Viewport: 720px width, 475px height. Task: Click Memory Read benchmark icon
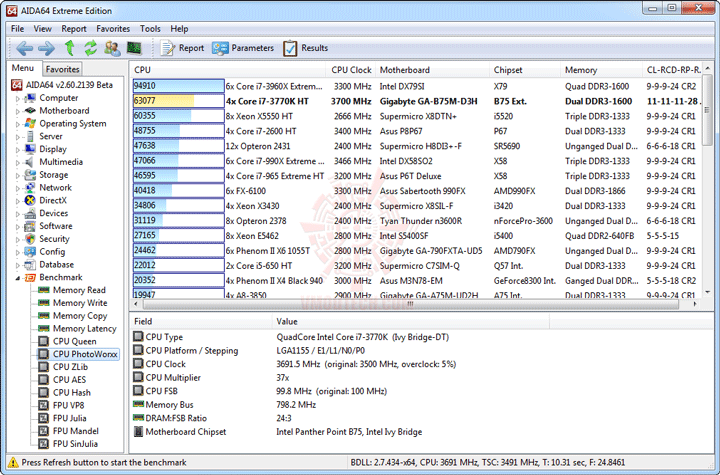[x=44, y=290]
